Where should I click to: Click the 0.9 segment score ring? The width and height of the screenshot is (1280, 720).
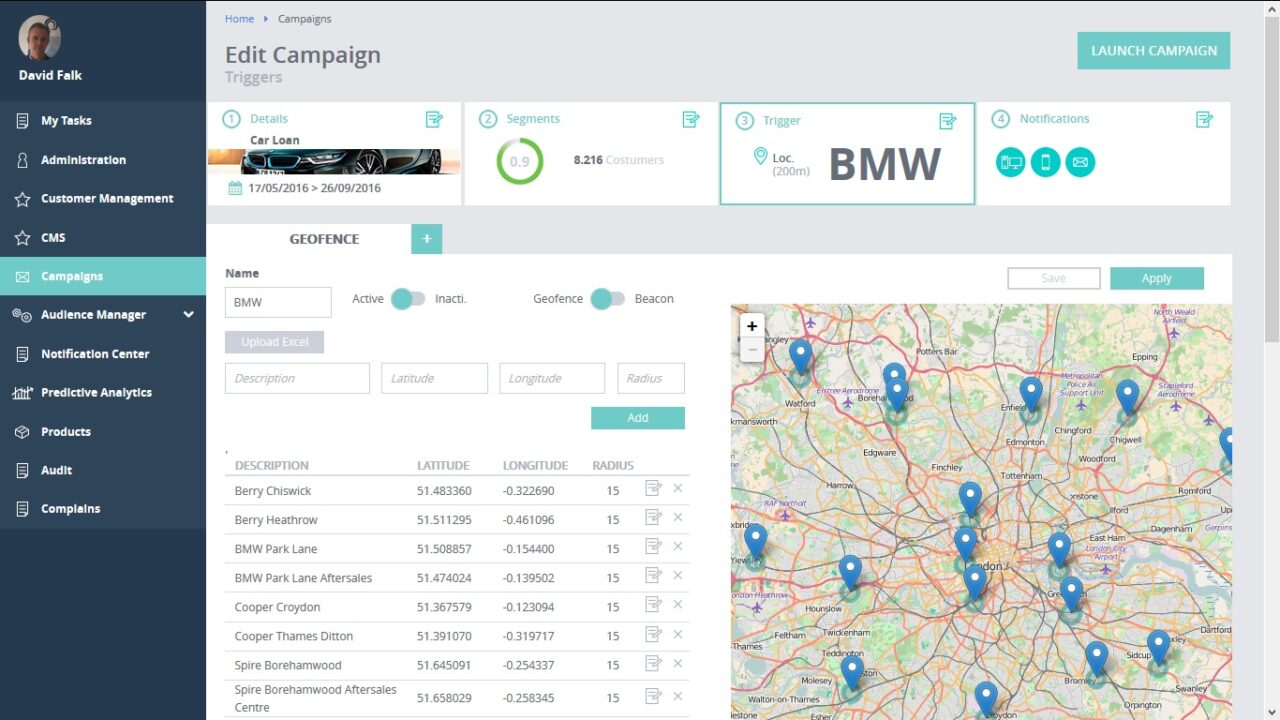520,161
